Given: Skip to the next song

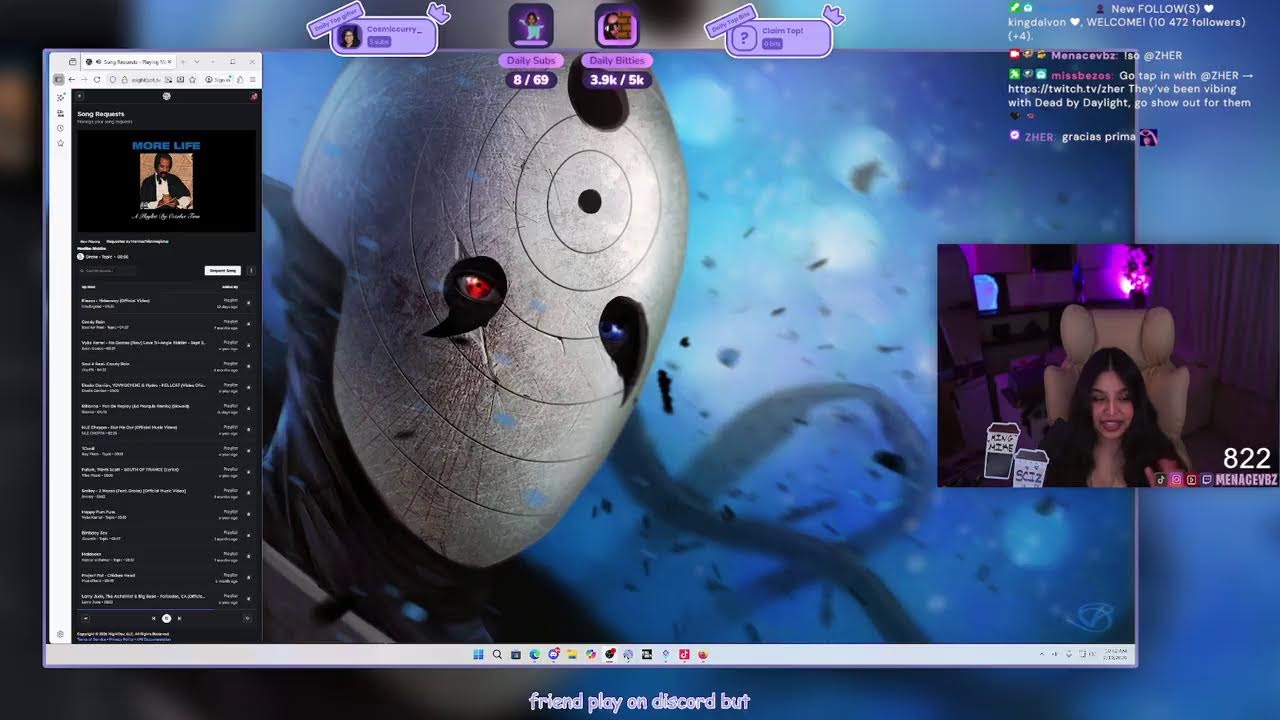Looking at the screenshot, I should click(x=179, y=618).
